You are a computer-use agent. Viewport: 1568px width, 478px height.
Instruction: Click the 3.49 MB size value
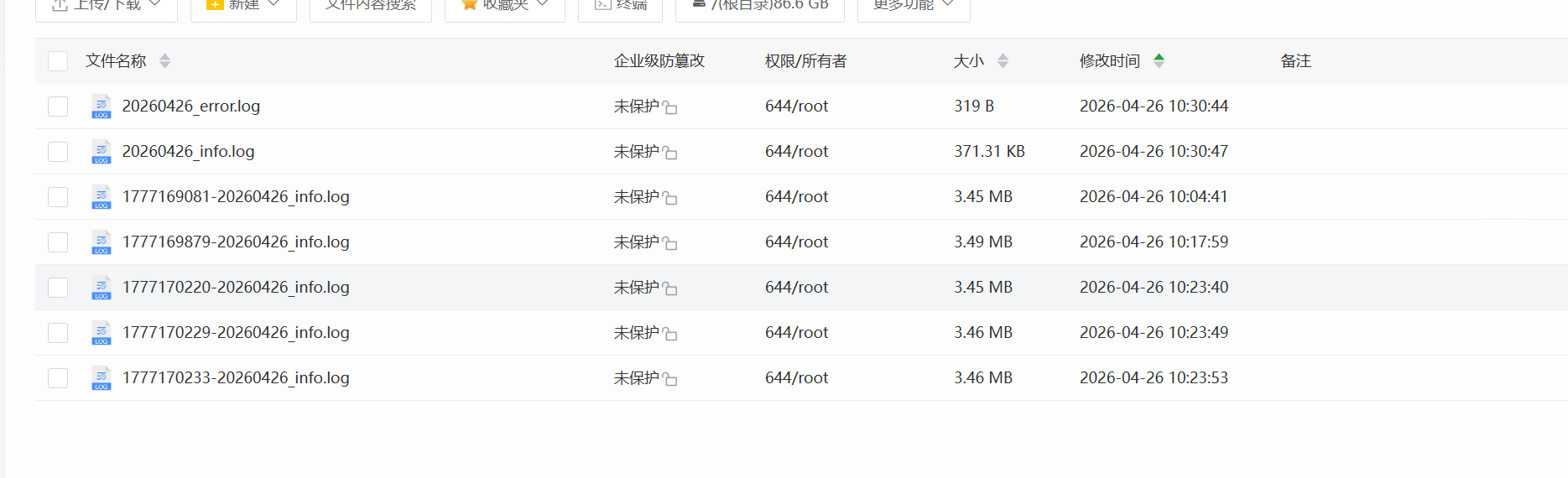pyautogui.click(x=983, y=242)
